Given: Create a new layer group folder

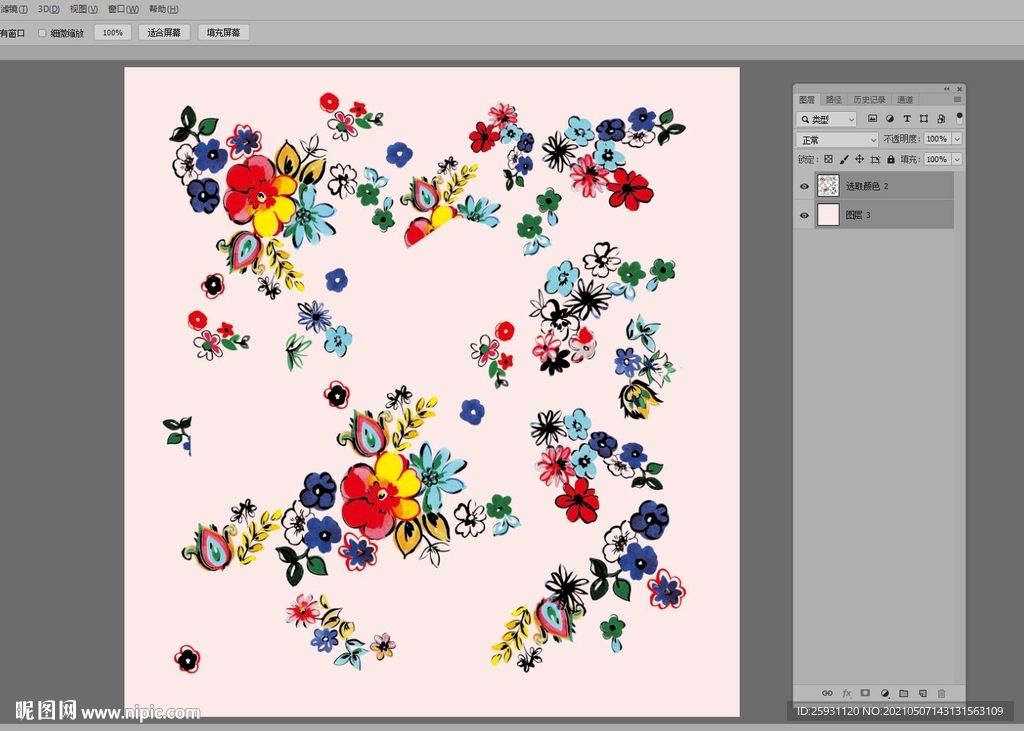Looking at the screenshot, I should [904, 693].
